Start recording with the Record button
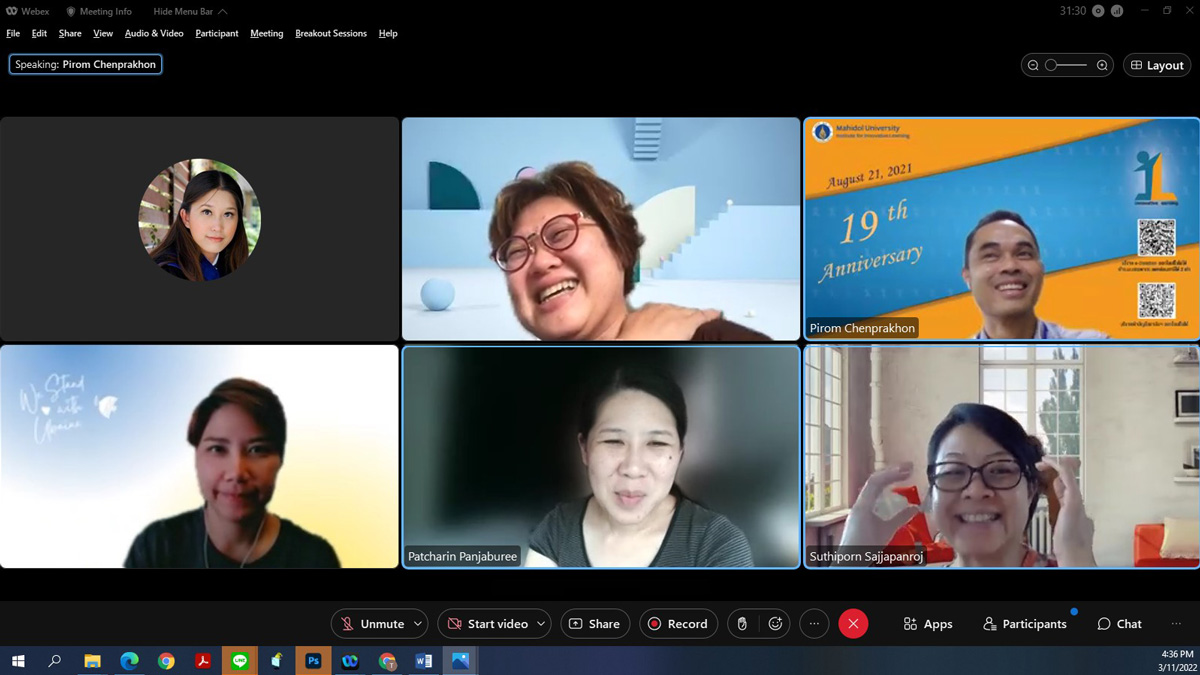Image resolution: width=1200 pixels, height=675 pixels. pyautogui.click(x=678, y=624)
